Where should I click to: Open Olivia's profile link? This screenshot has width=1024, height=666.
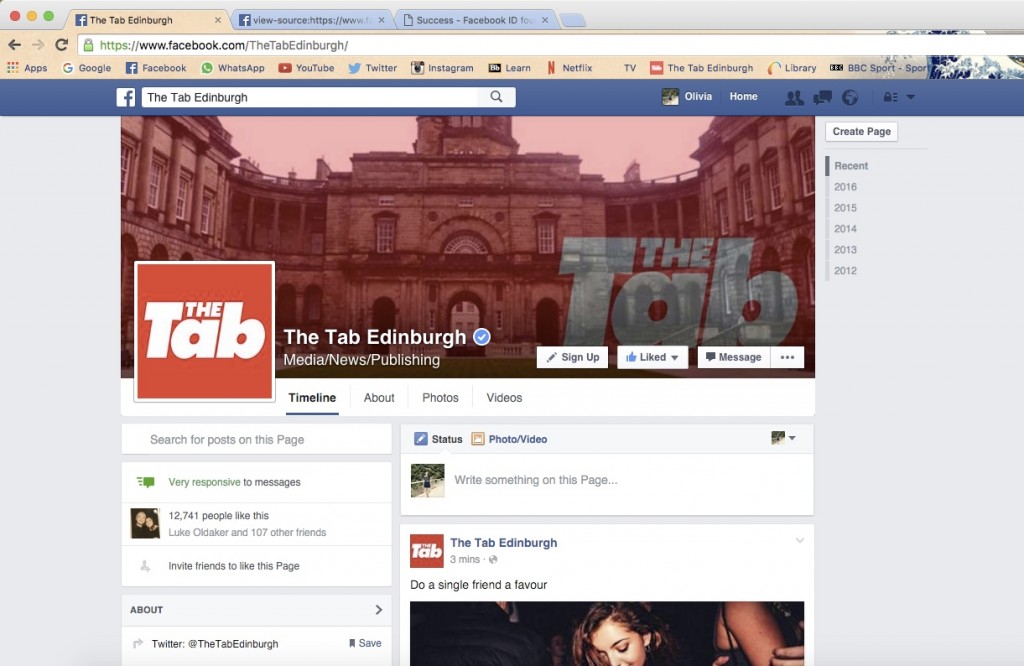pyautogui.click(x=687, y=97)
